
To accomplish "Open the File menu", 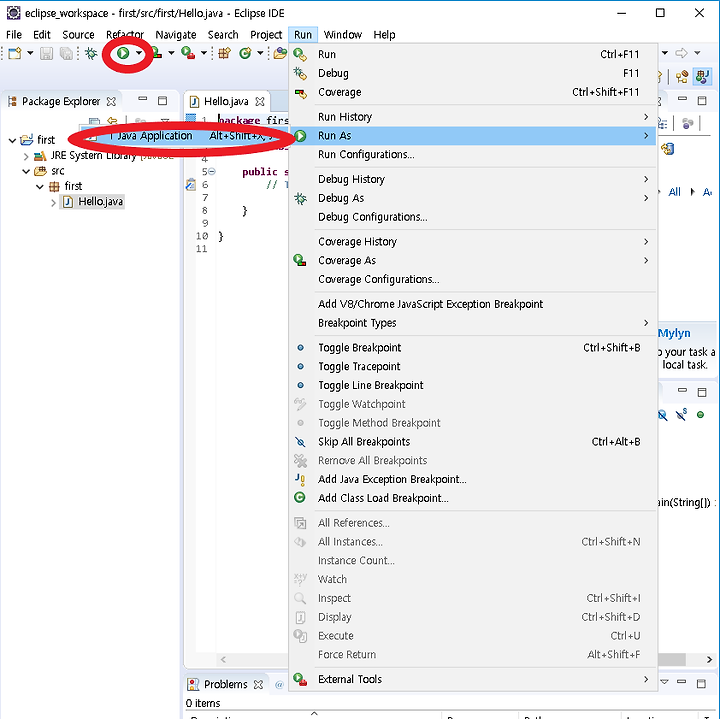I will [x=14, y=35].
